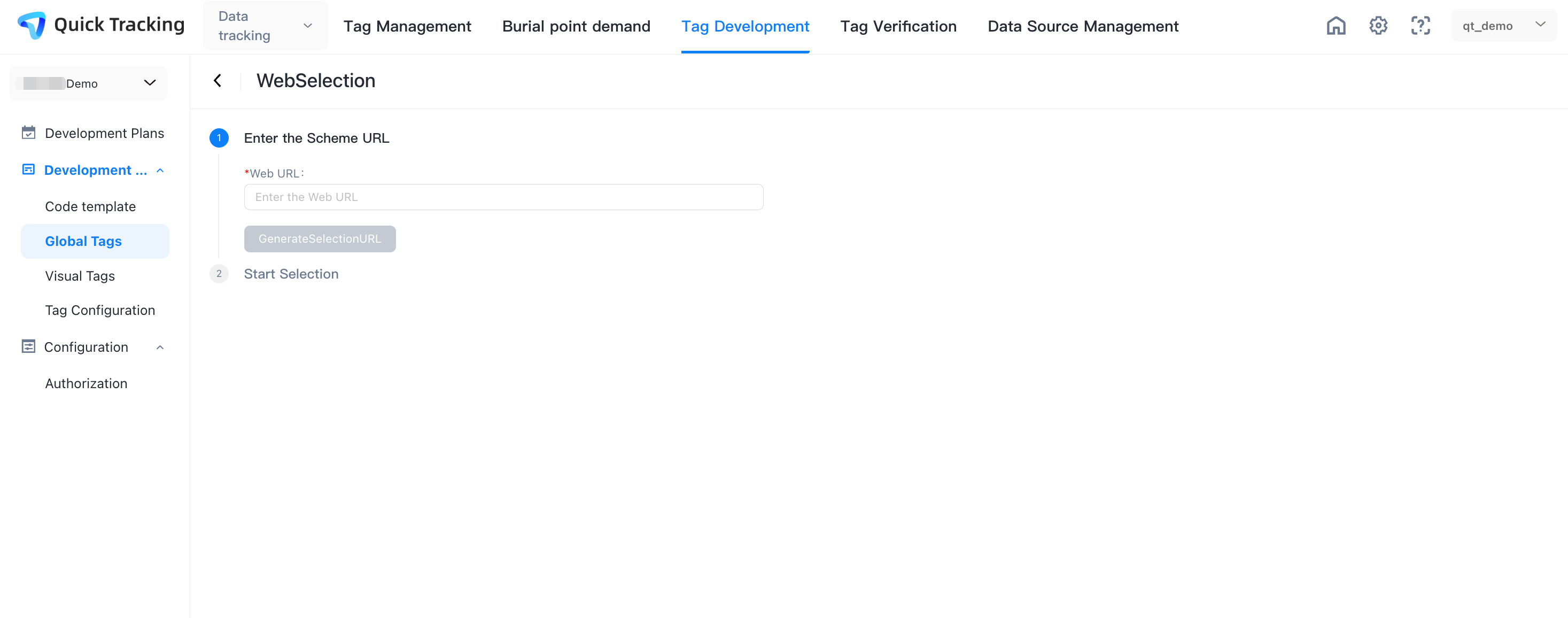Switch to the Tag Management tab
Image resolution: width=1568 pixels, height=618 pixels.
pos(407,26)
